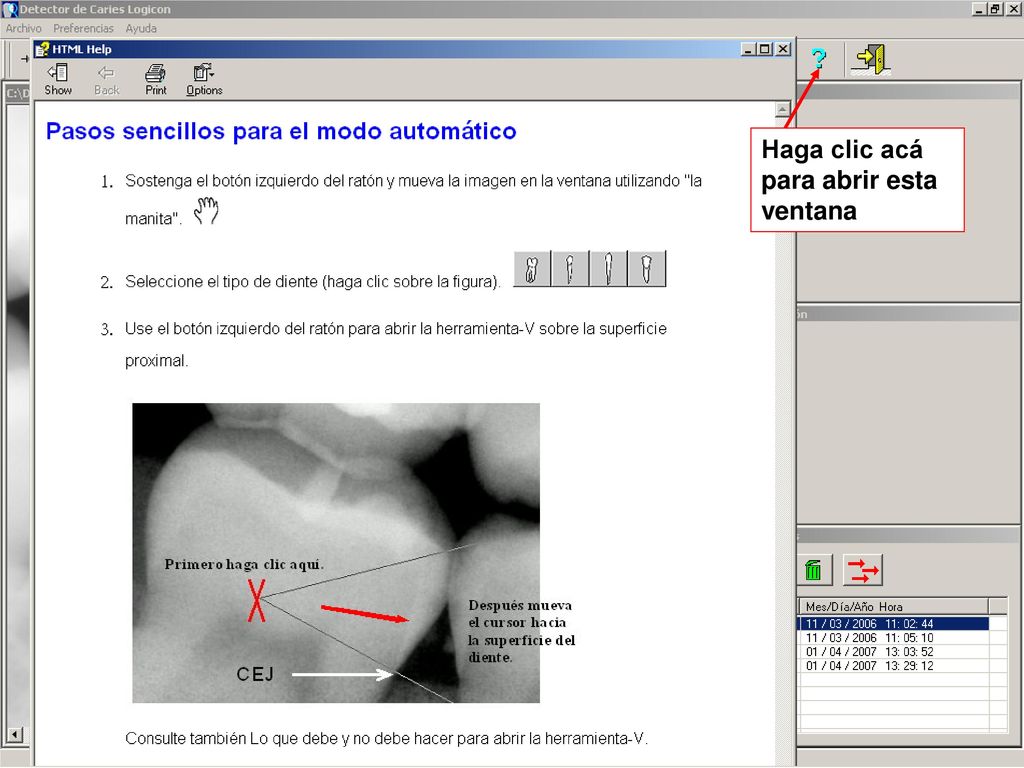Click the Back button in HTML Help
This screenshot has width=1024, height=768.
[106, 80]
